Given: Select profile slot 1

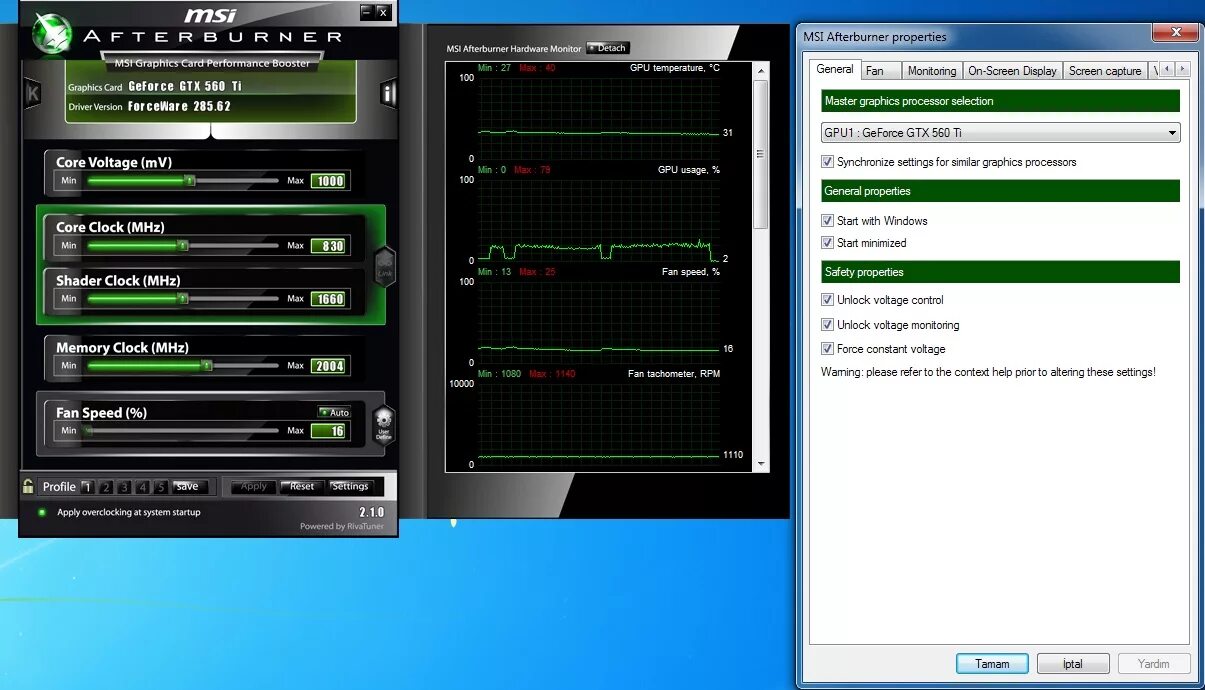Looking at the screenshot, I should click(x=87, y=487).
